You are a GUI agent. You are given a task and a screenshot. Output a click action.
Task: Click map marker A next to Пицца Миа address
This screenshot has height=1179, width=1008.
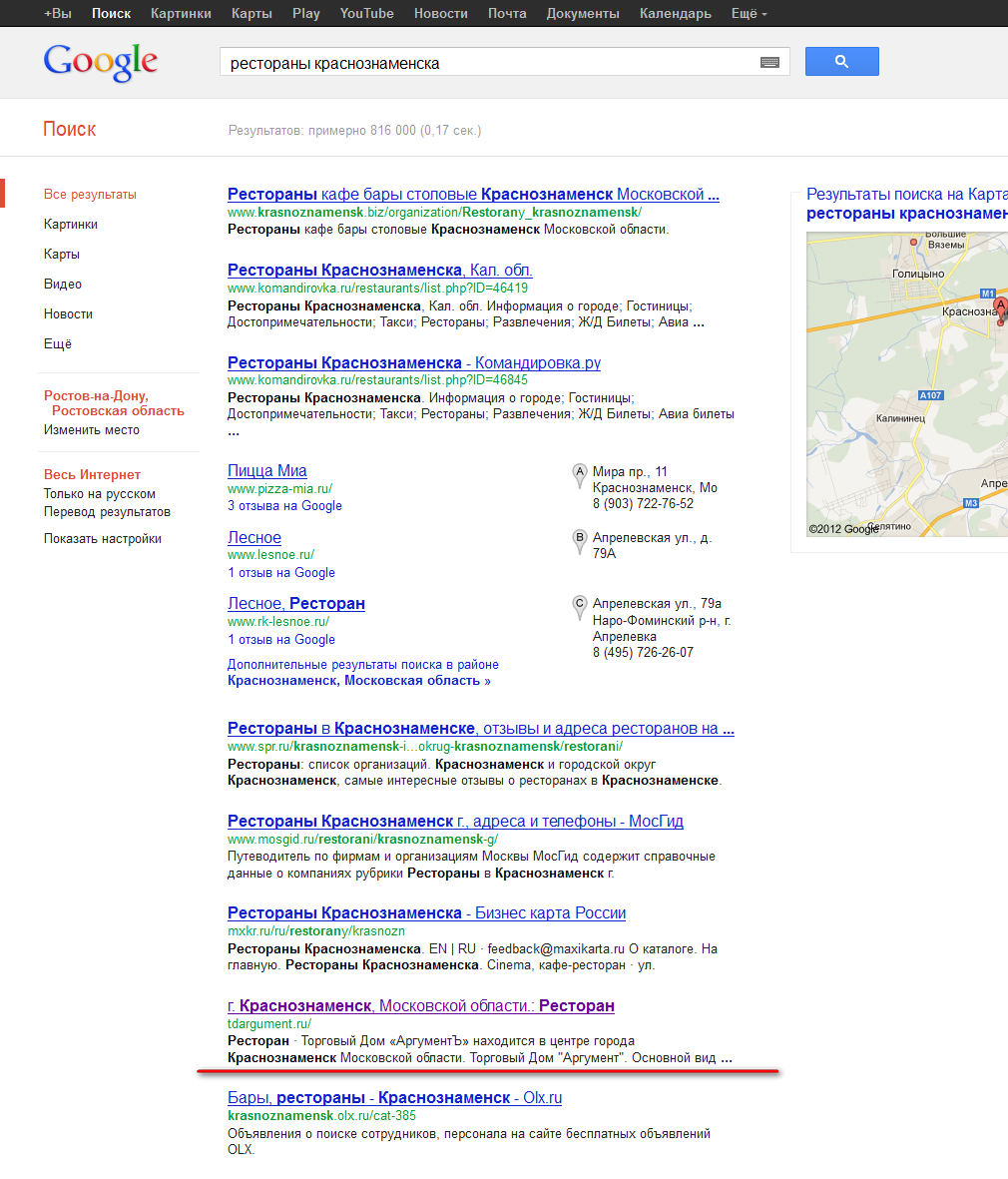(x=580, y=476)
